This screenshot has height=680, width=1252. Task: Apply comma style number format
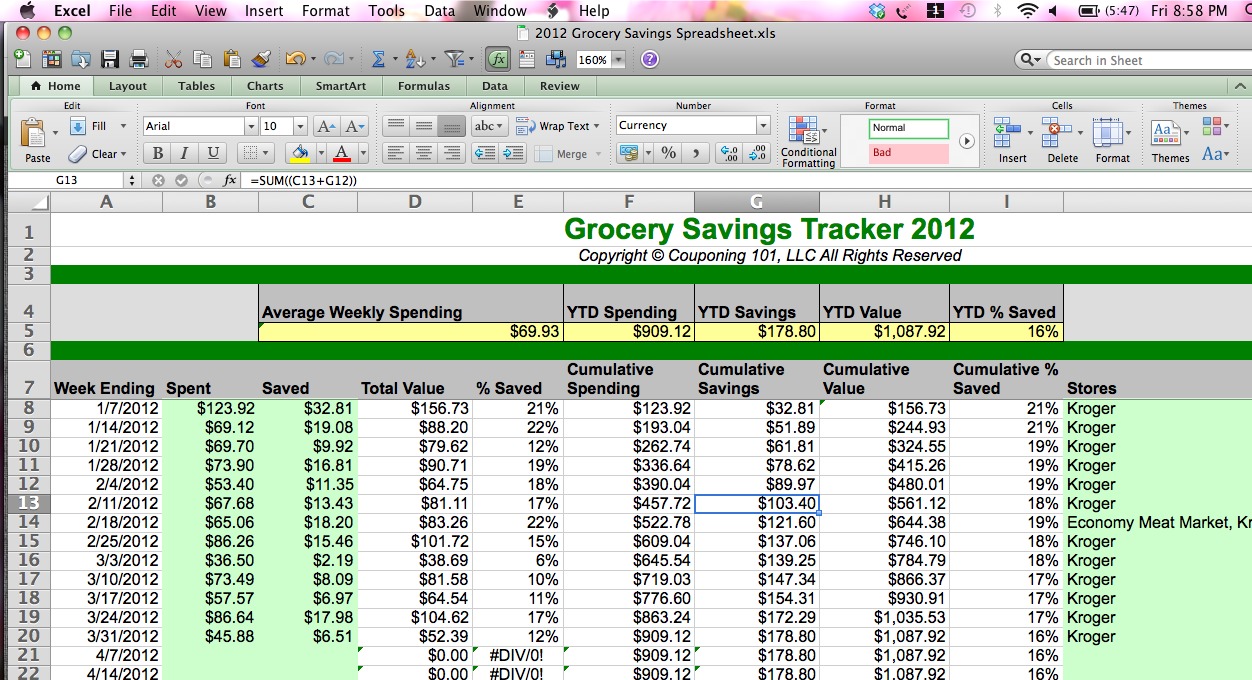(x=696, y=153)
